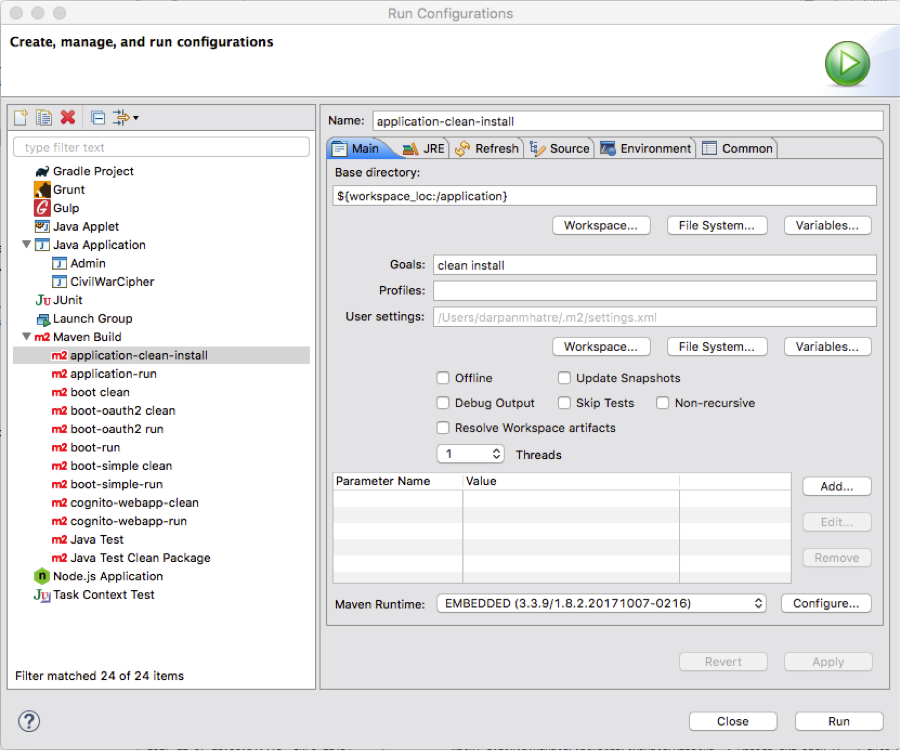Enable the Skip Tests checkbox
900x751 pixels.
pyautogui.click(x=564, y=403)
